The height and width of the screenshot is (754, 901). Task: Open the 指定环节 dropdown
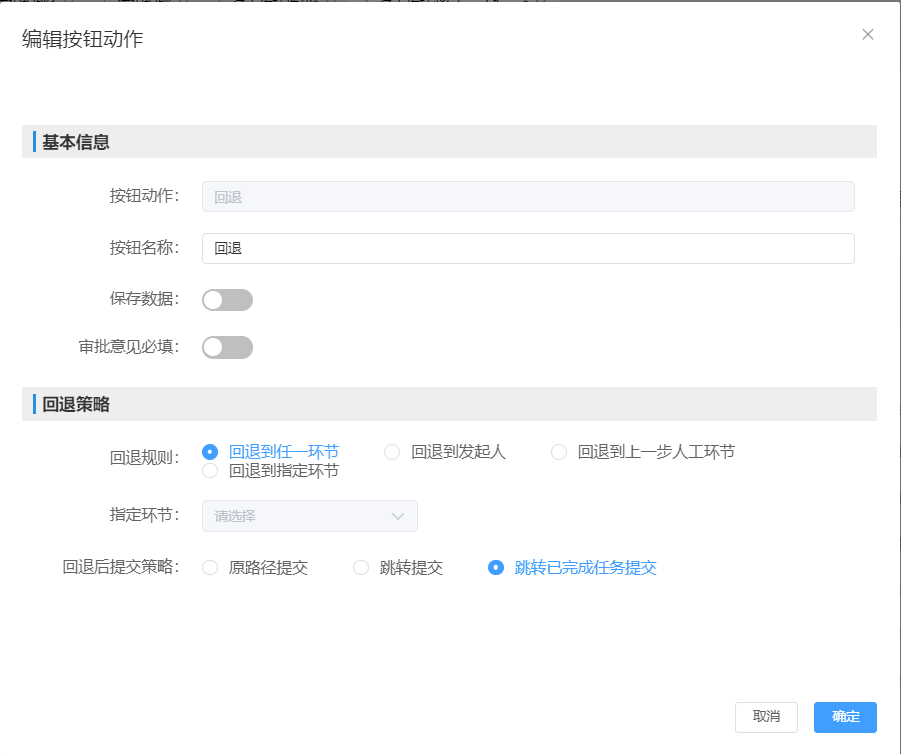(x=309, y=516)
